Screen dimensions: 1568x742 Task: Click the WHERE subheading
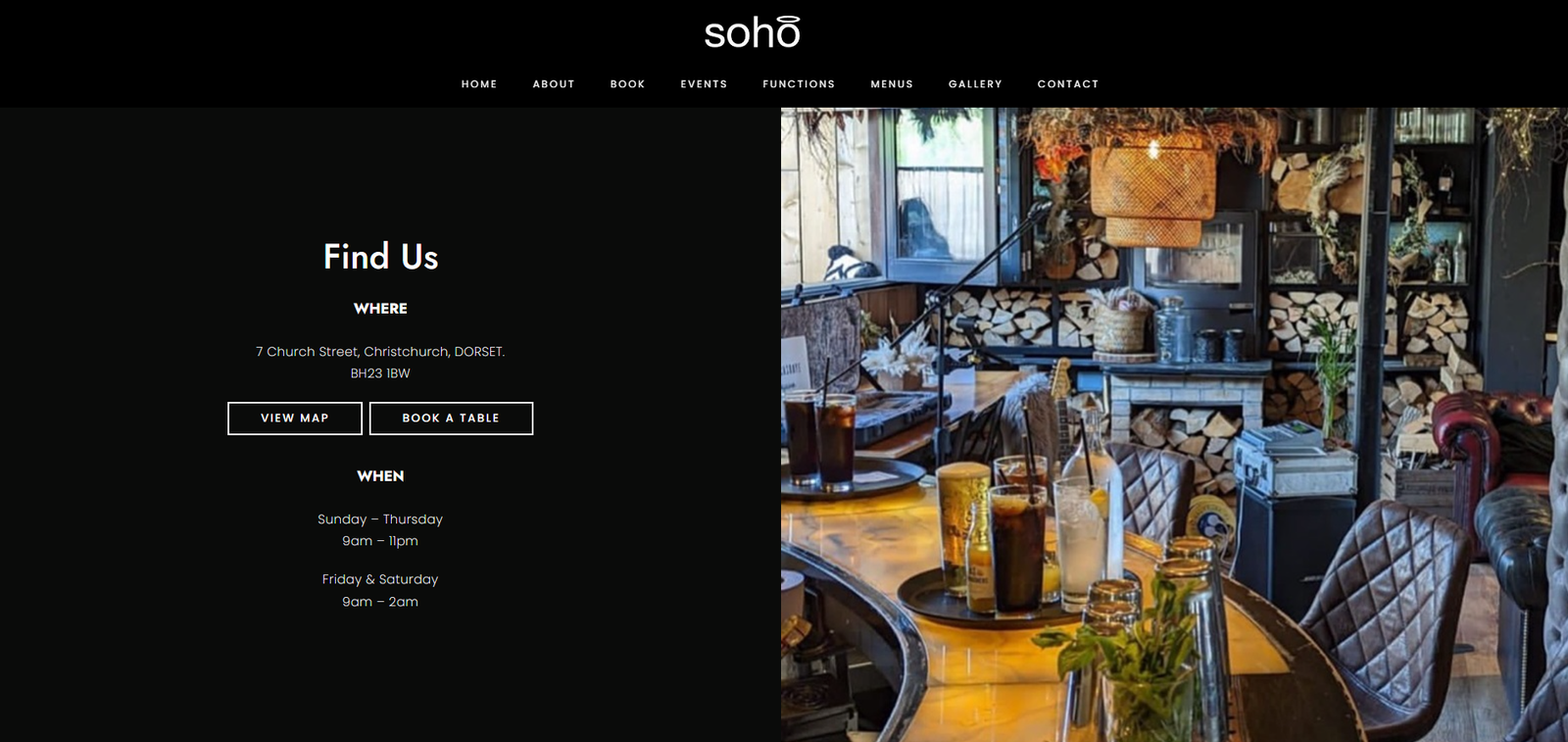click(x=380, y=308)
